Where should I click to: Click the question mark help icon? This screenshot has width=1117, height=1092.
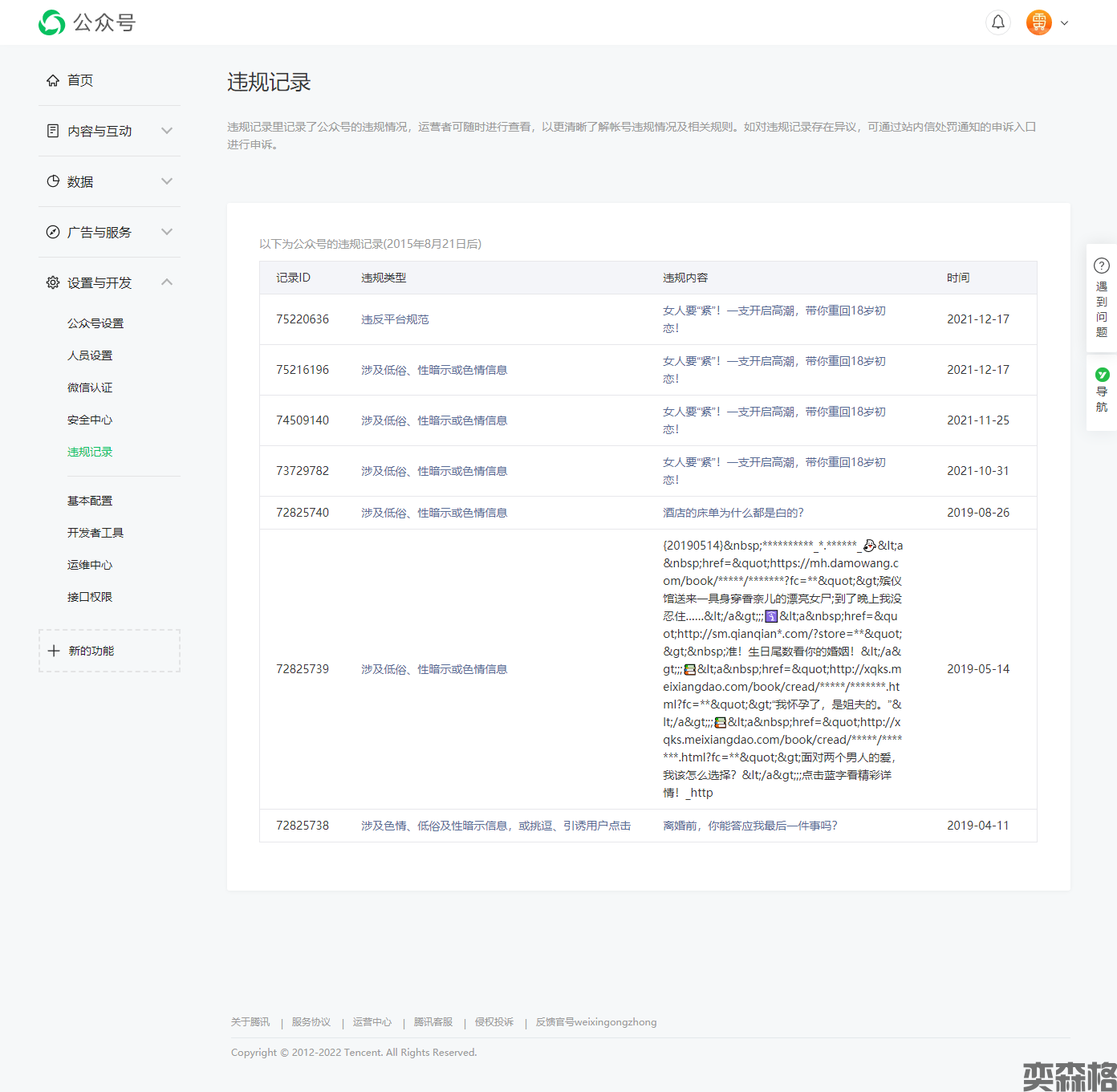(1101, 266)
